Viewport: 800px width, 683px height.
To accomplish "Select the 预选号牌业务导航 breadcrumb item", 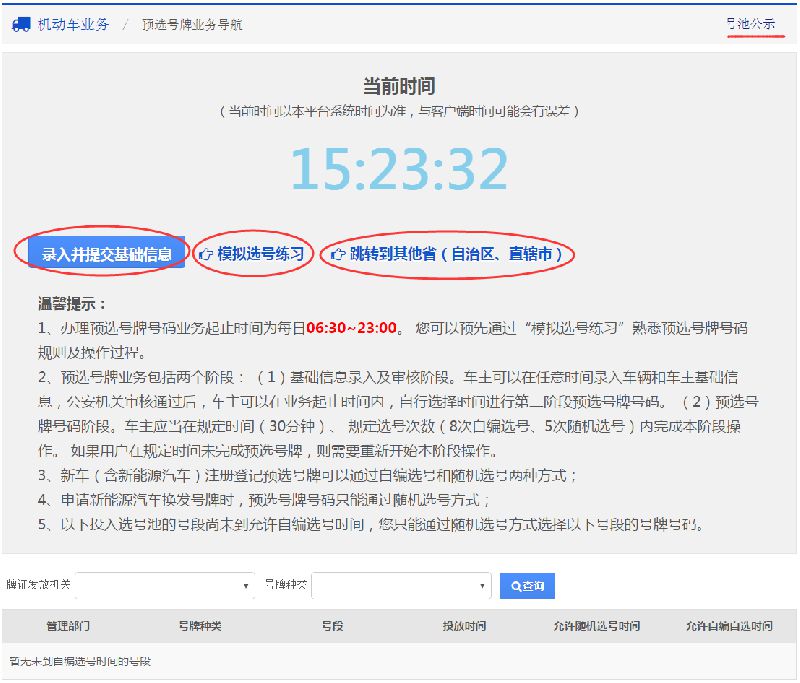I will [192, 24].
